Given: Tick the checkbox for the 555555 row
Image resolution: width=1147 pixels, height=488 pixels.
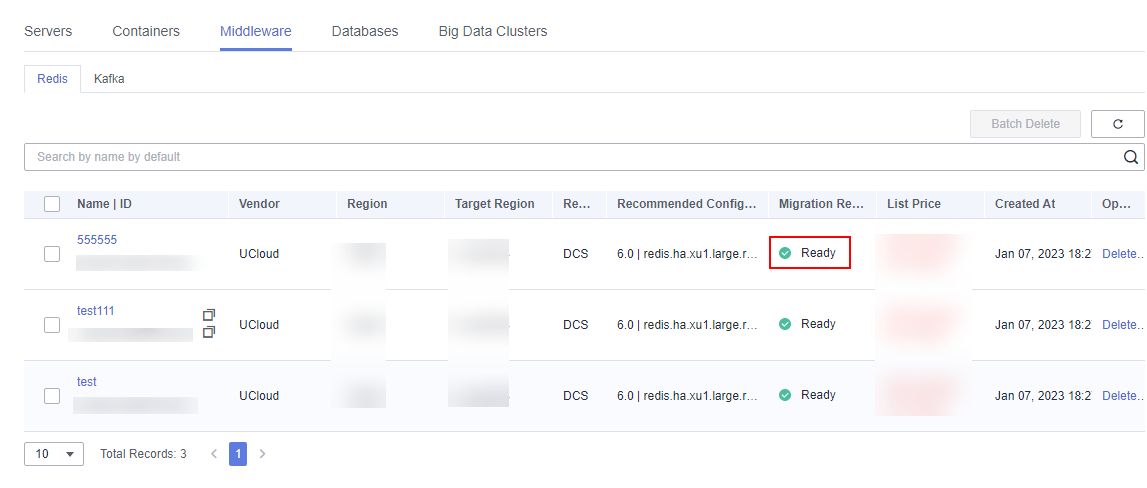Looking at the screenshot, I should coord(52,254).
